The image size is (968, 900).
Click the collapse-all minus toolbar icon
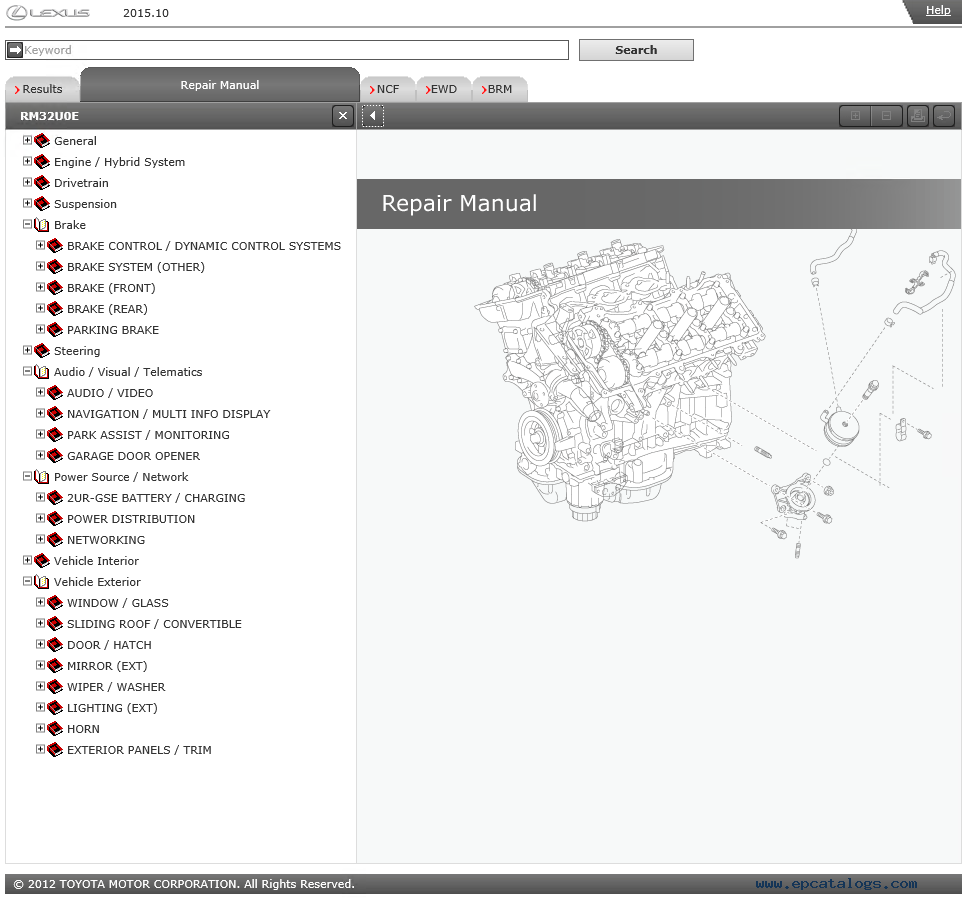tap(886, 116)
